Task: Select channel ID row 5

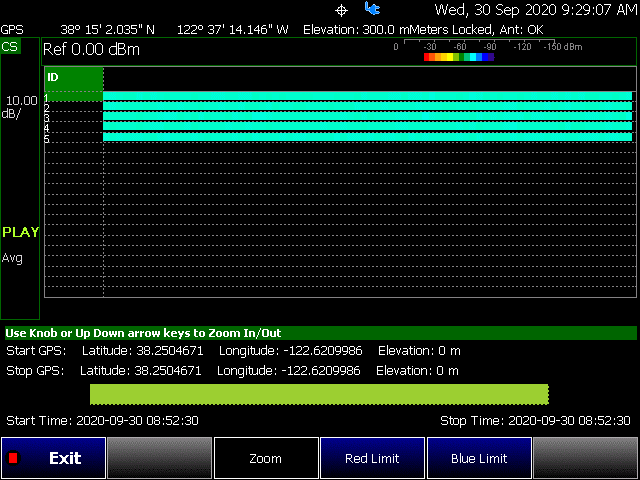Action: (x=338, y=137)
